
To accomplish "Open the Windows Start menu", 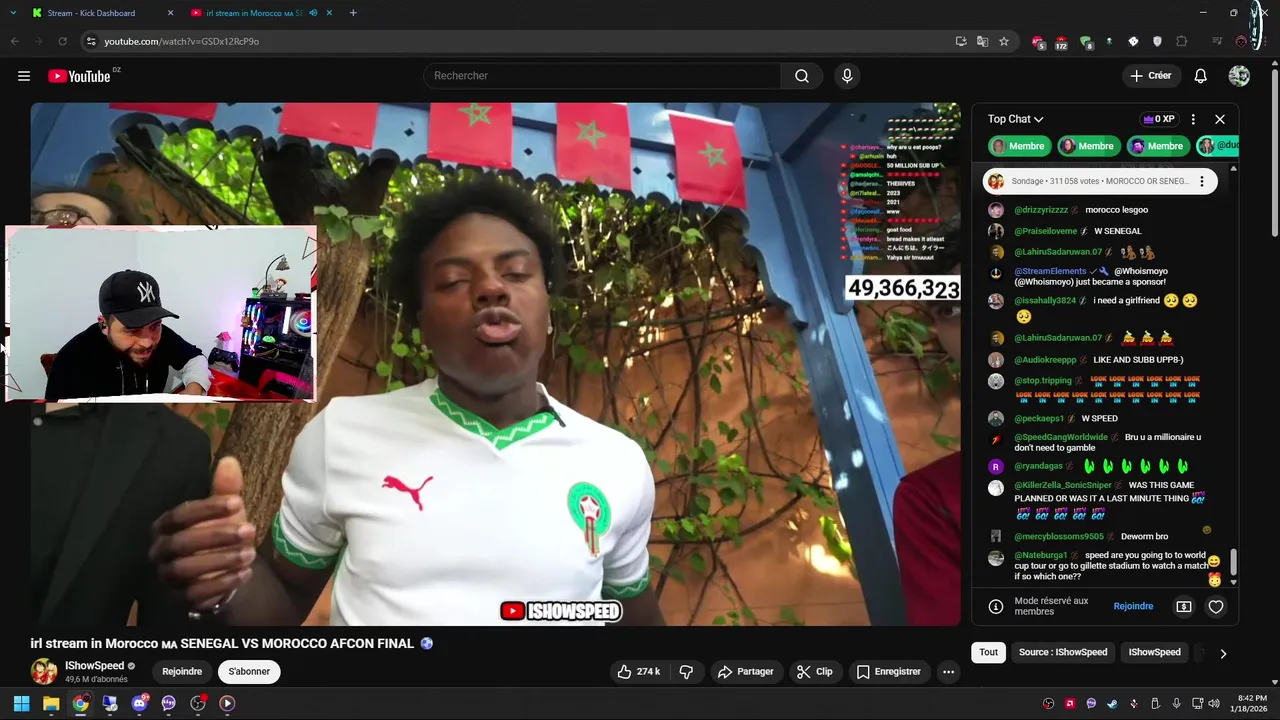I will point(21,703).
